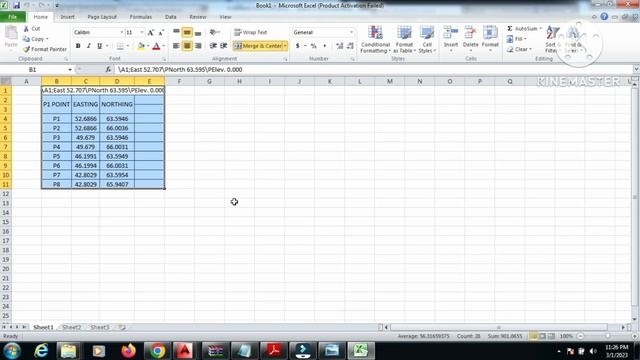This screenshot has height=360, width=640.
Task: Increase font size
Action: click(x=151, y=32)
